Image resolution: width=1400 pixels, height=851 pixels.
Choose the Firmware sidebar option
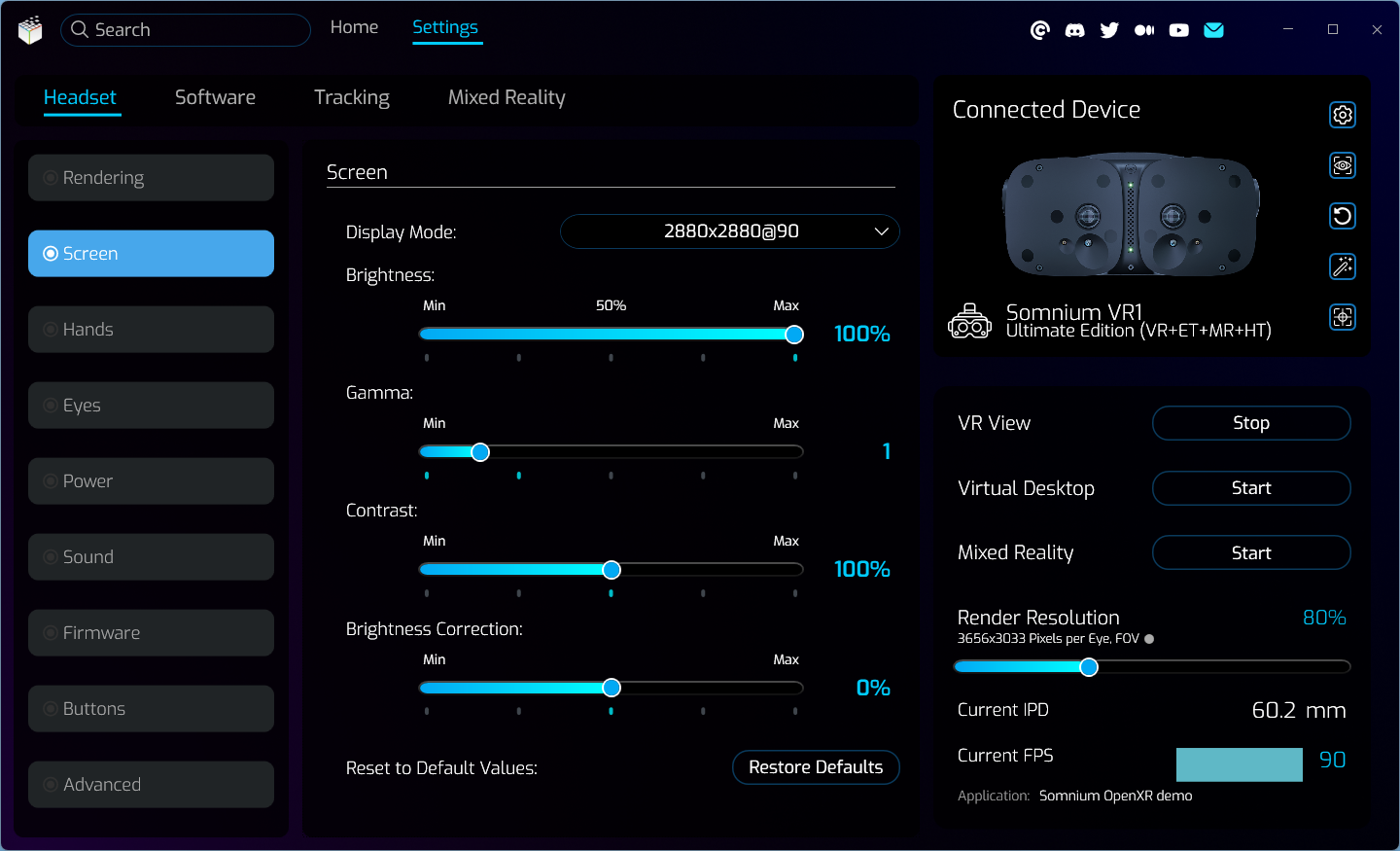click(151, 633)
